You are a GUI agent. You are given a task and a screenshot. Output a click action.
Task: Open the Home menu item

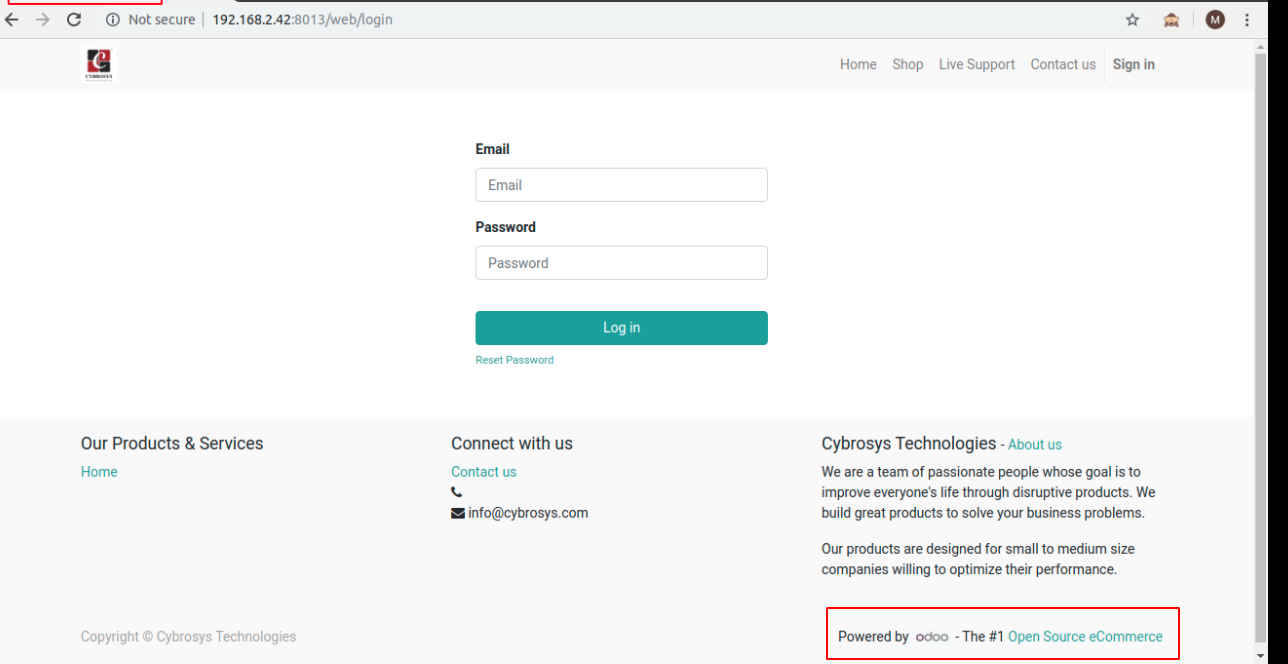tap(858, 65)
